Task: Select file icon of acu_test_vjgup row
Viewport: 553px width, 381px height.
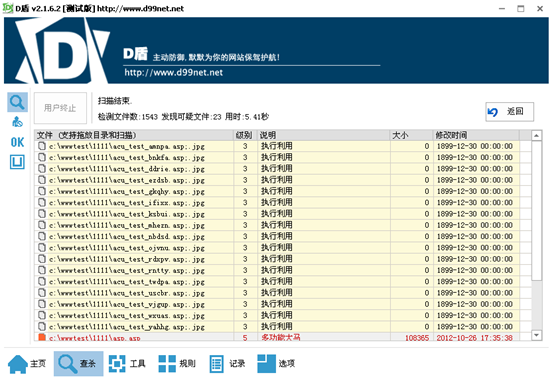Action: [x=42, y=304]
